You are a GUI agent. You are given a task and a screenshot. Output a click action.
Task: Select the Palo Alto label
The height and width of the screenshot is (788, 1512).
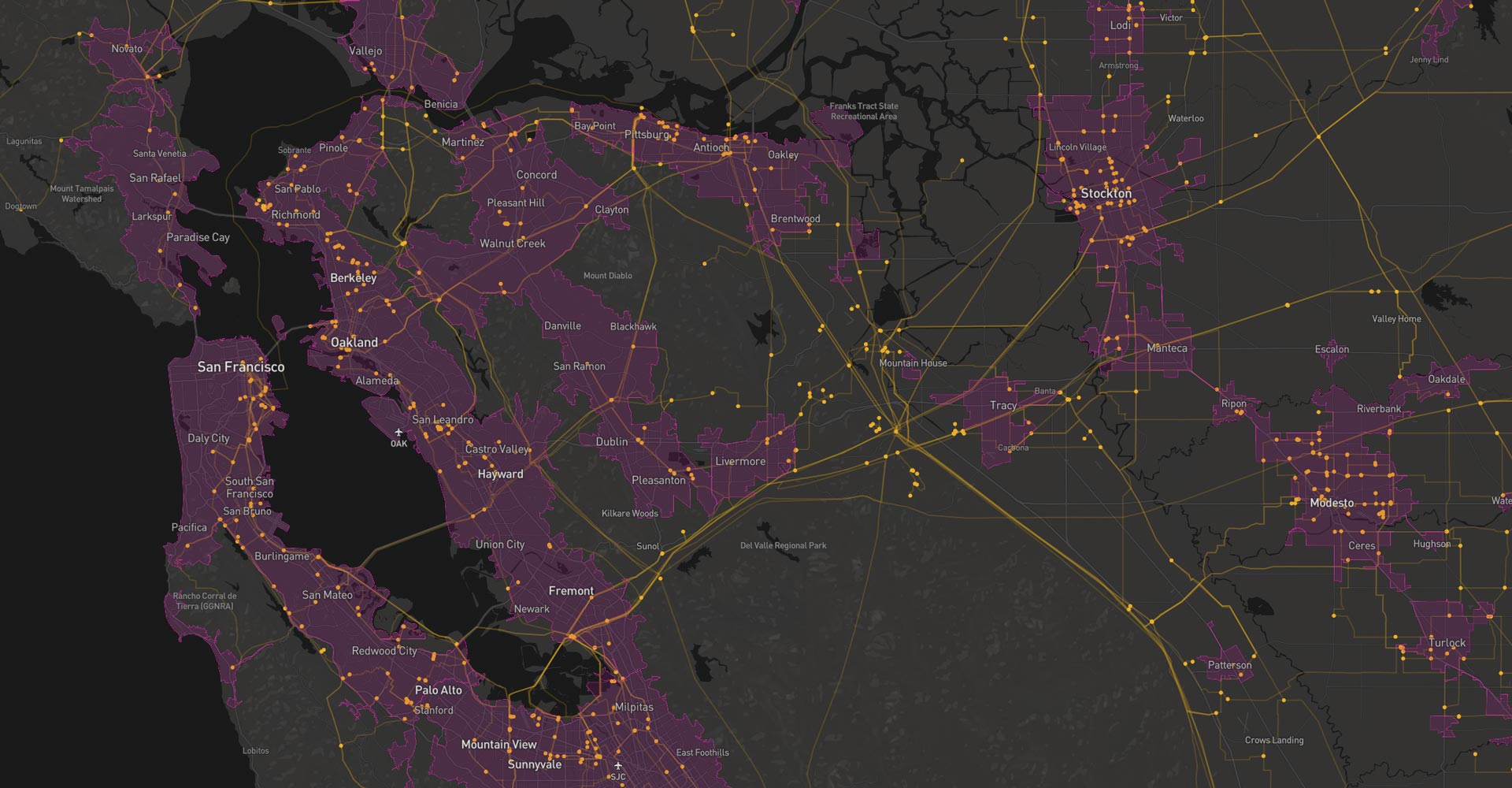[x=438, y=690]
